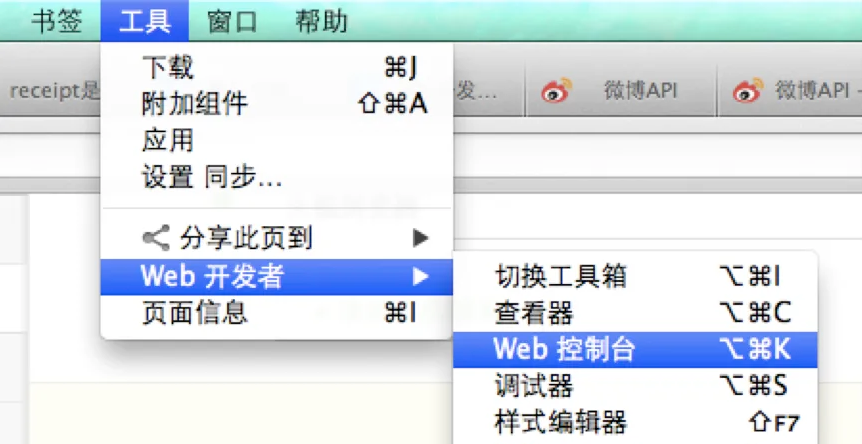Open the 窗口 menu
This screenshot has width=862, height=444.
233,21
